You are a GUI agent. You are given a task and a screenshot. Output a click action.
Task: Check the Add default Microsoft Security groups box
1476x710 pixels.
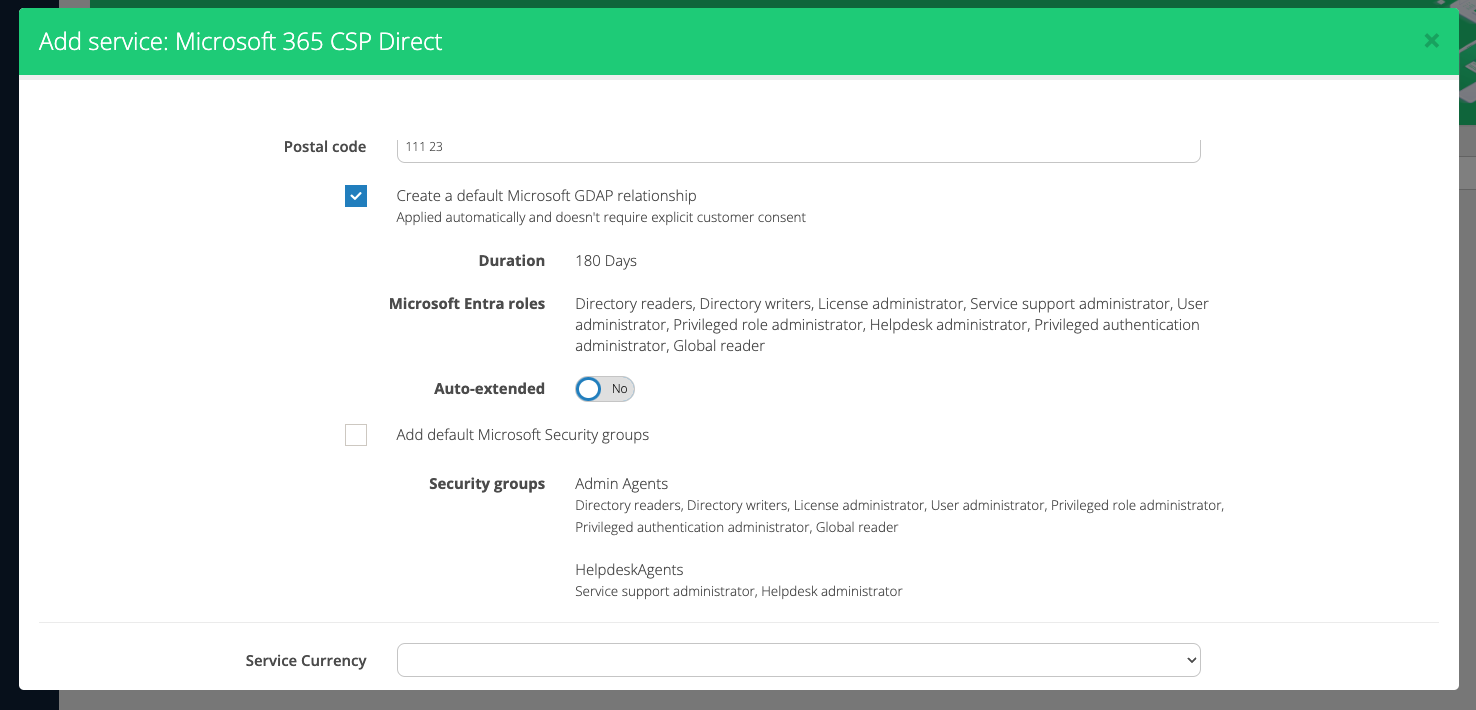click(356, 435)
